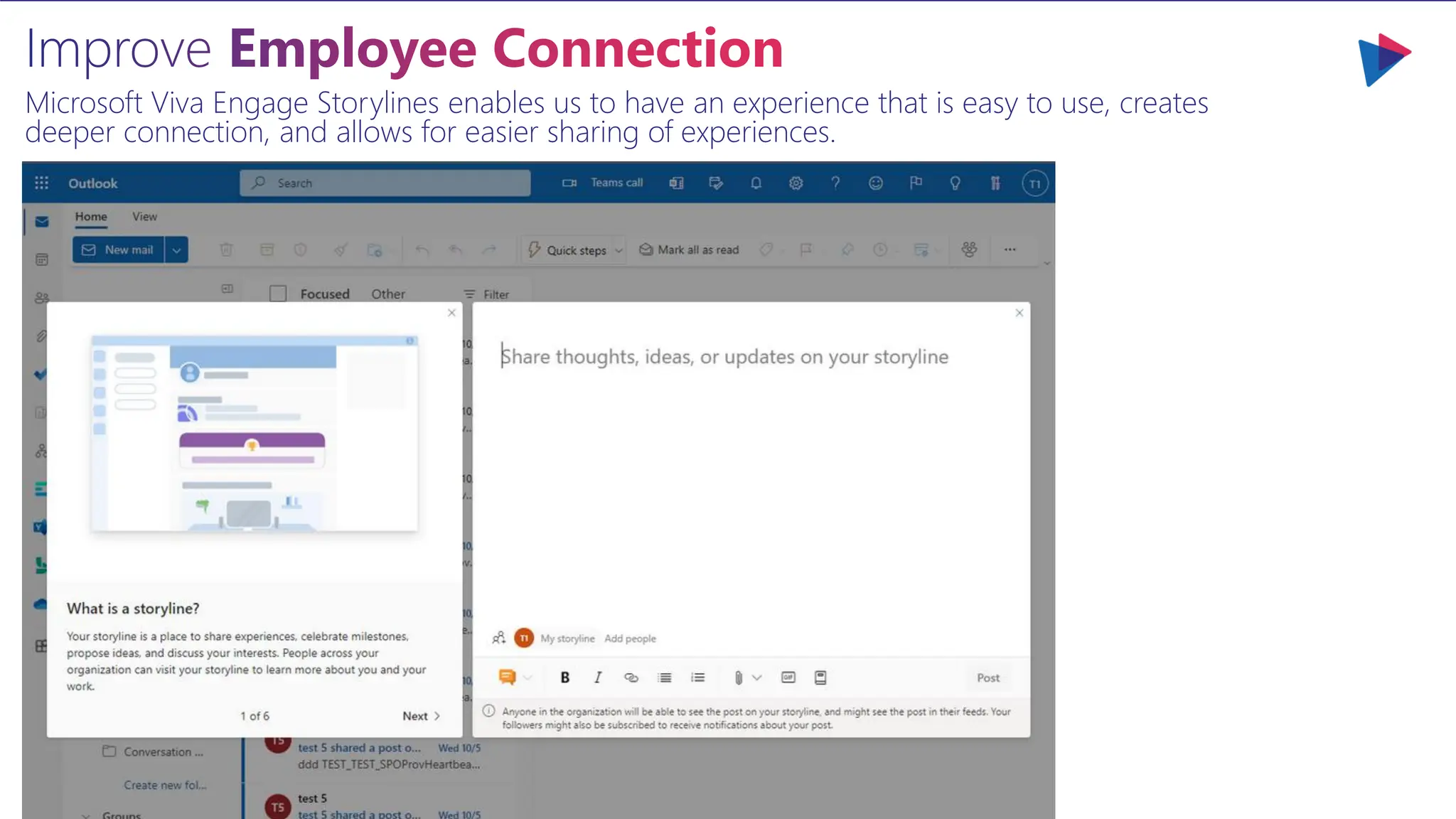Click the info icon beside visibility notice
Screen dimensions: 1456x819
click(x=489, y=711)
